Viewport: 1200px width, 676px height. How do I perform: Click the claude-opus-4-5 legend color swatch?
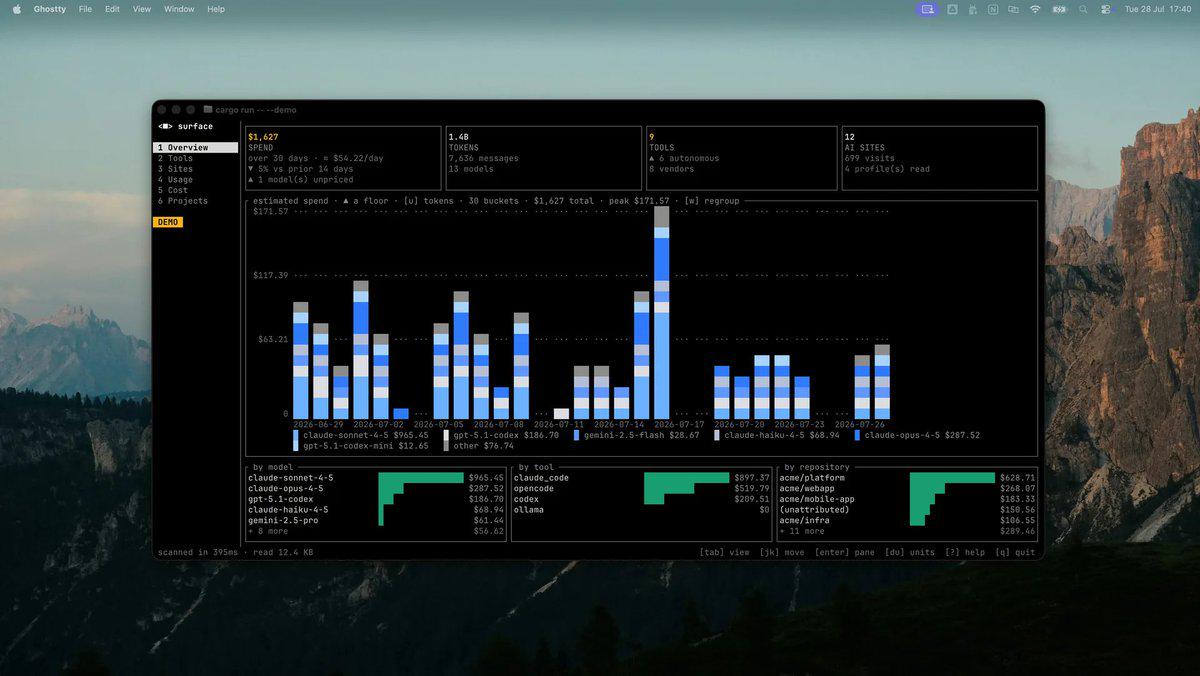(857, 435)
